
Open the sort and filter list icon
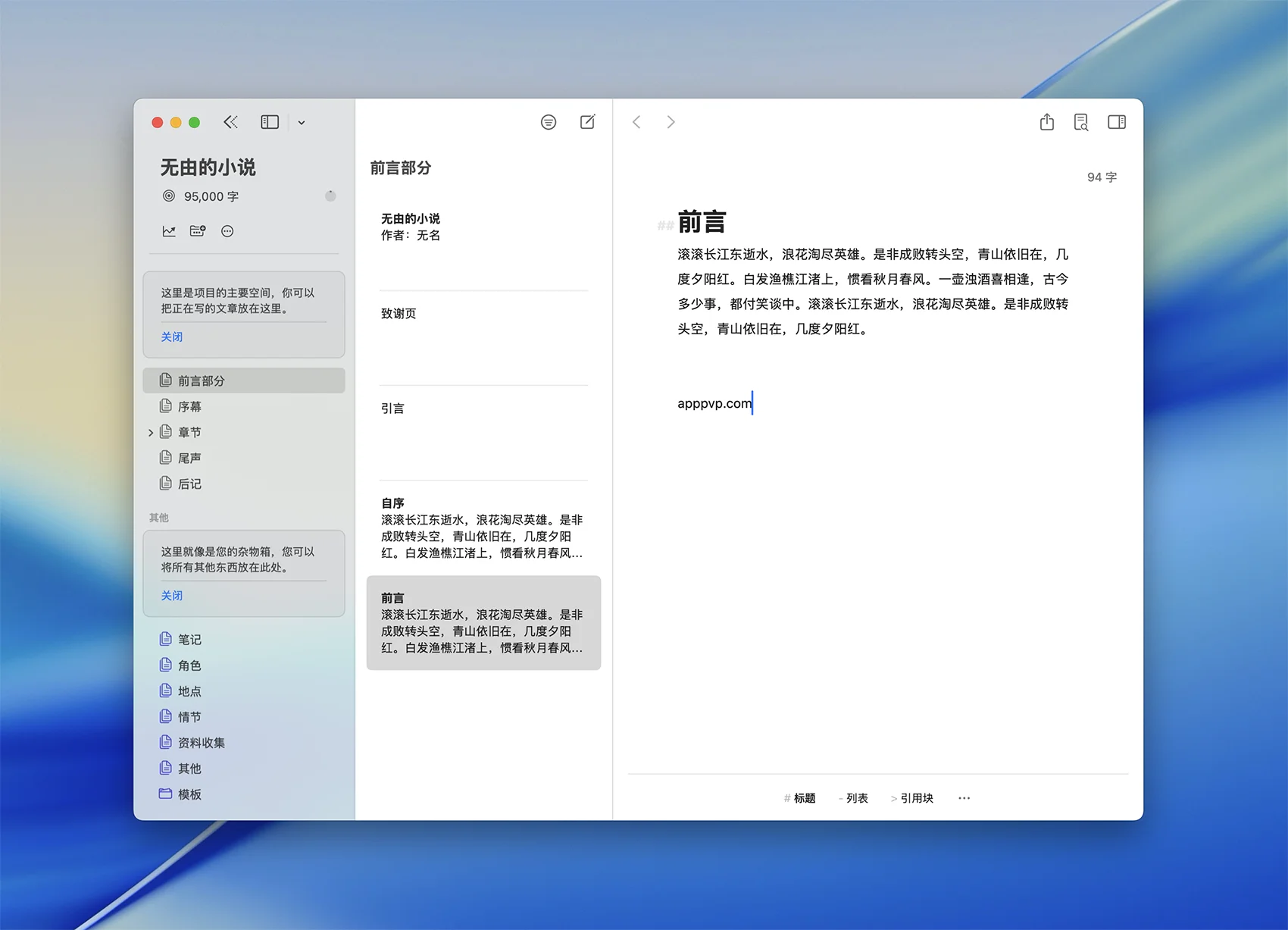click(x=549, y=122)
